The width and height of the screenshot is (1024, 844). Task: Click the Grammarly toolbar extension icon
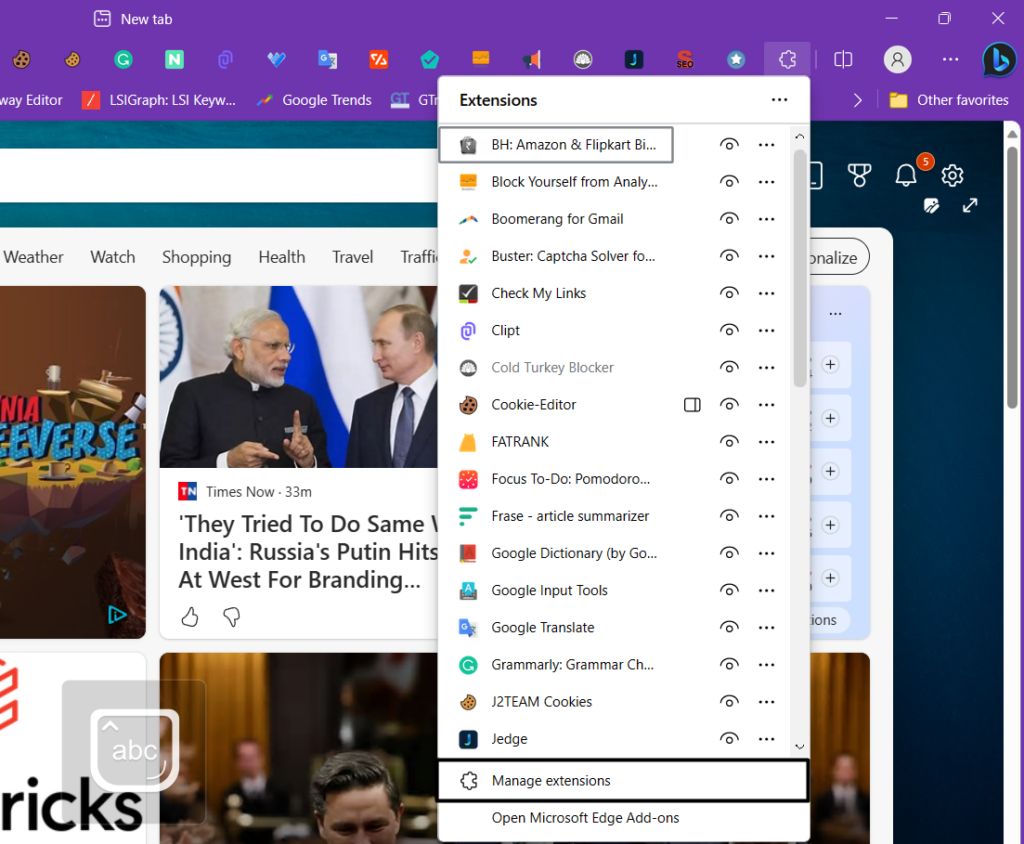[123, 60]
